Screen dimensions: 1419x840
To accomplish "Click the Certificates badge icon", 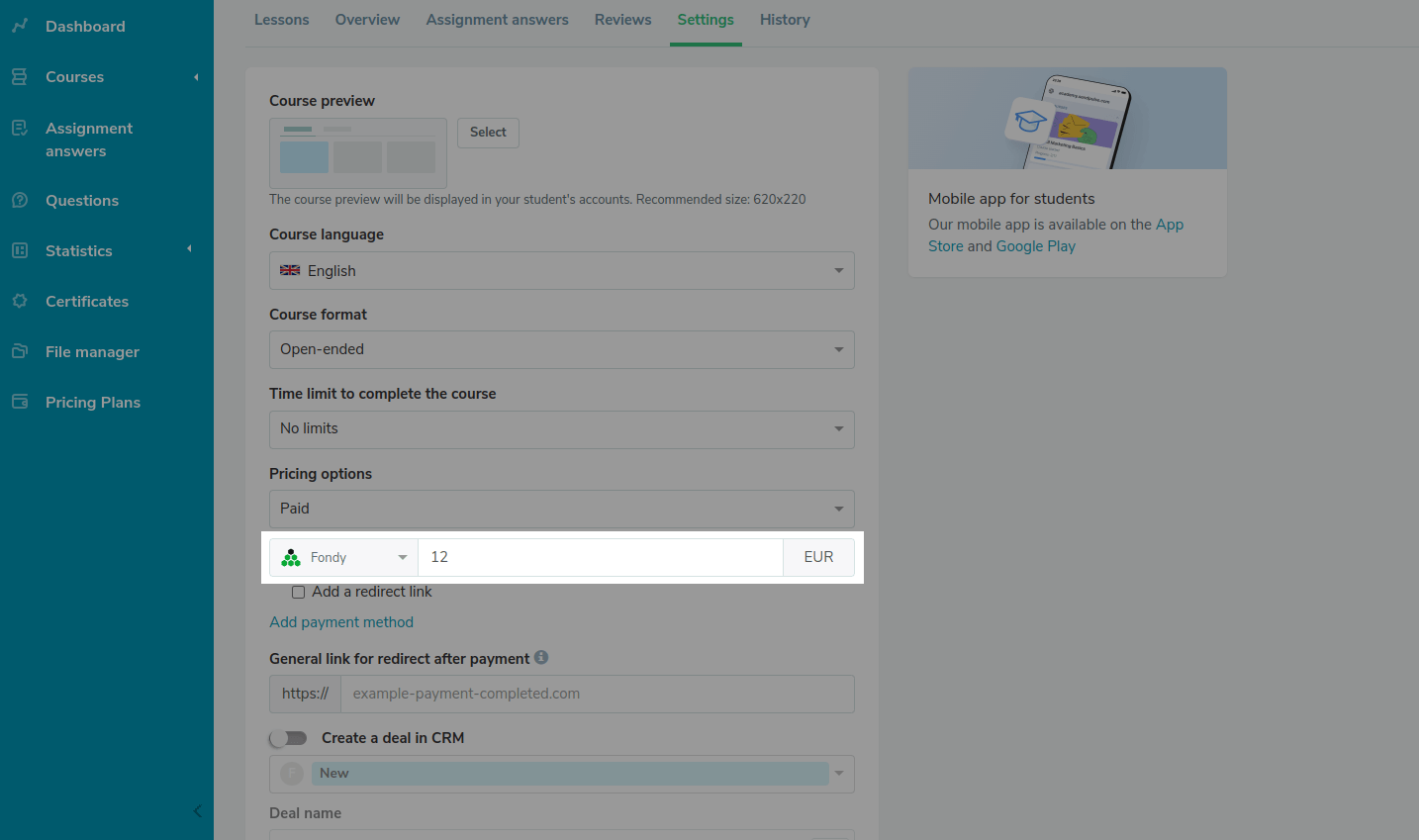I will click(x=20, y=301).
